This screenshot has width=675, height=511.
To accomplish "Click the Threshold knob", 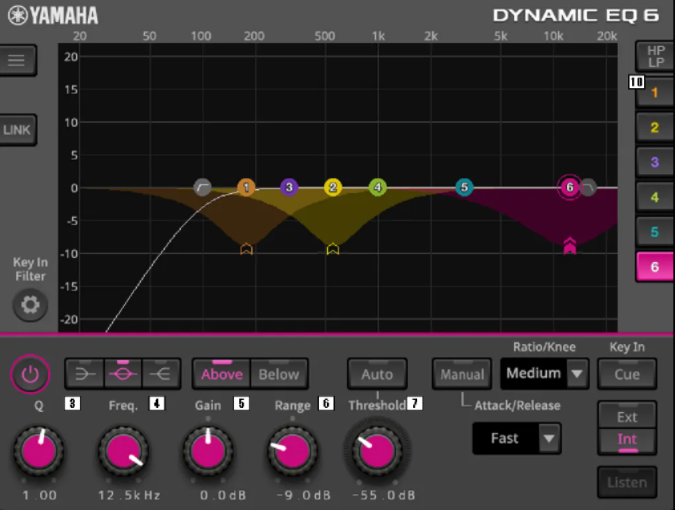I will coord(376,451).
